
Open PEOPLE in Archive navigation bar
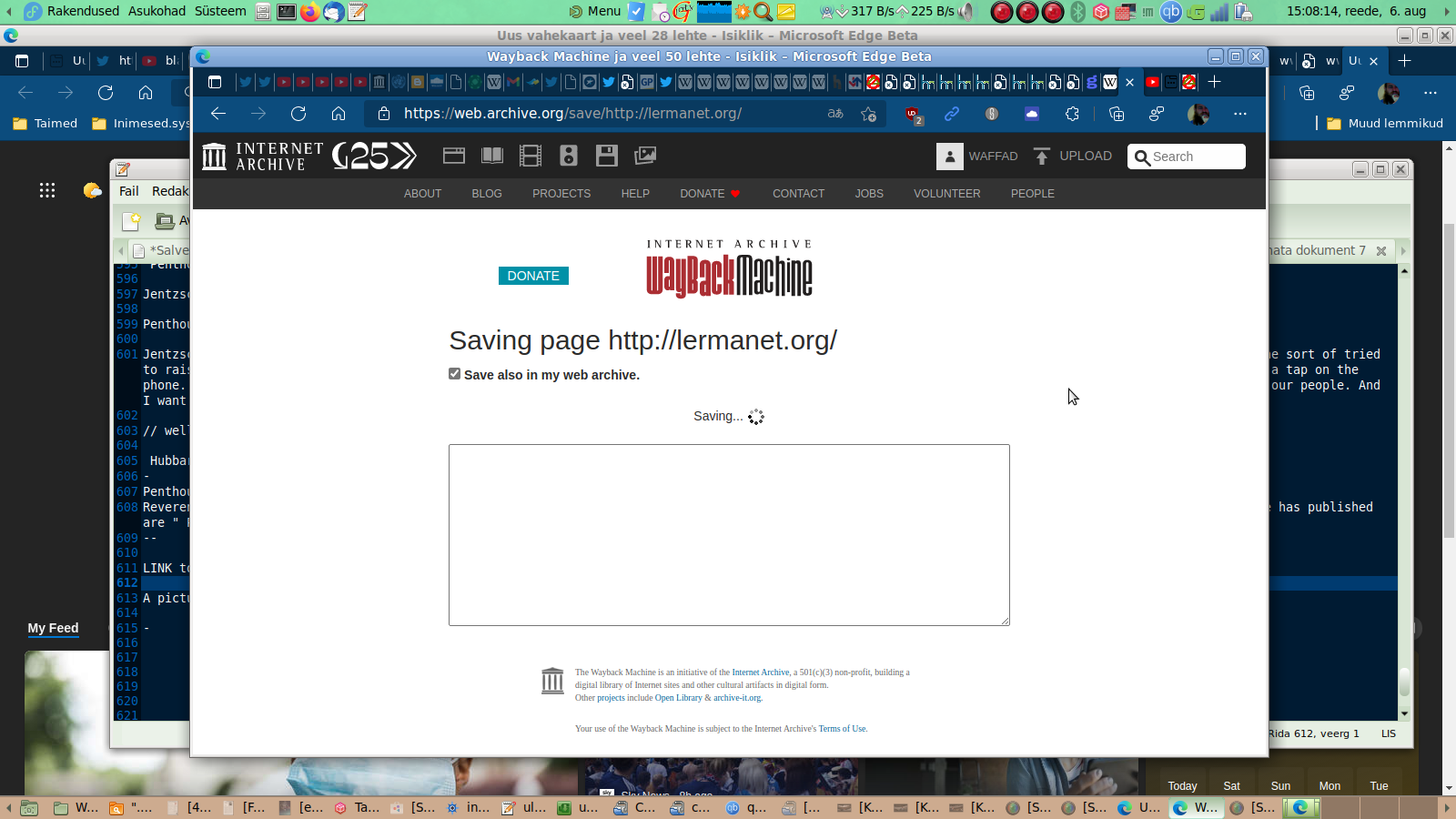coord(1033,194)
